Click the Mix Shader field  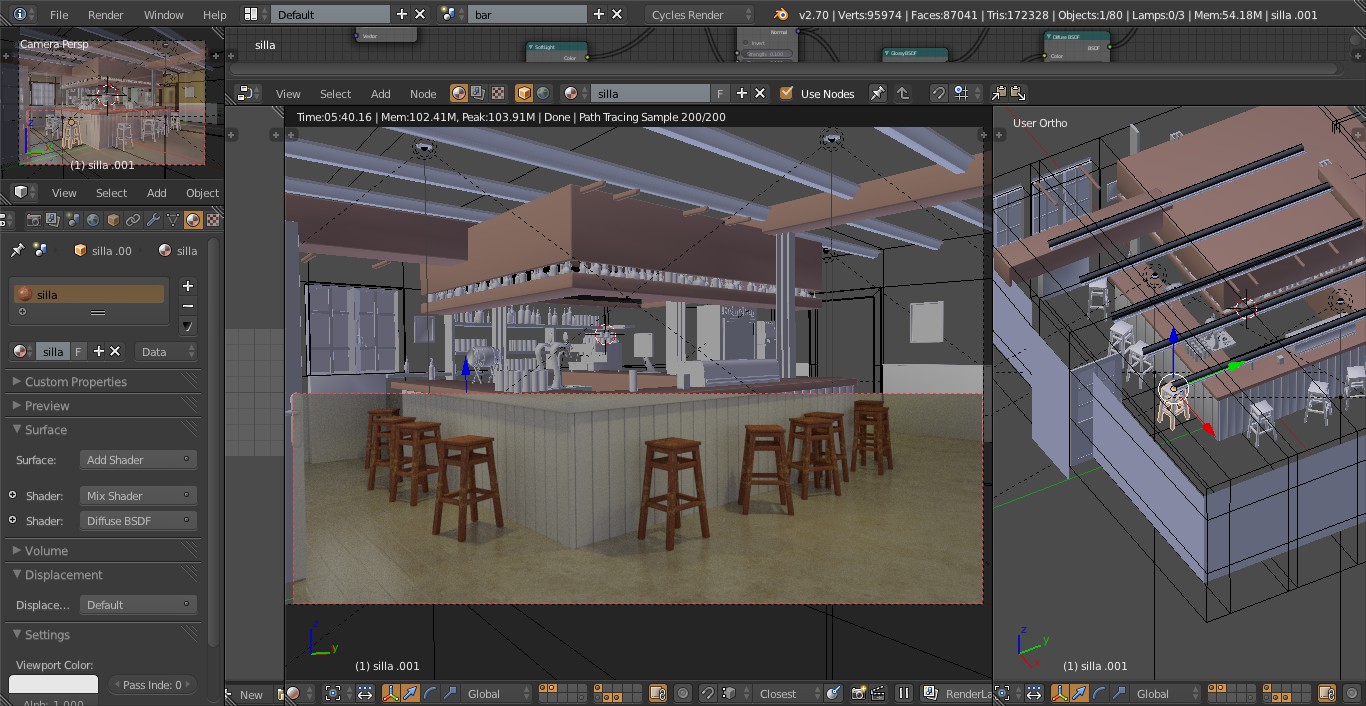click(x=137, y=496)
